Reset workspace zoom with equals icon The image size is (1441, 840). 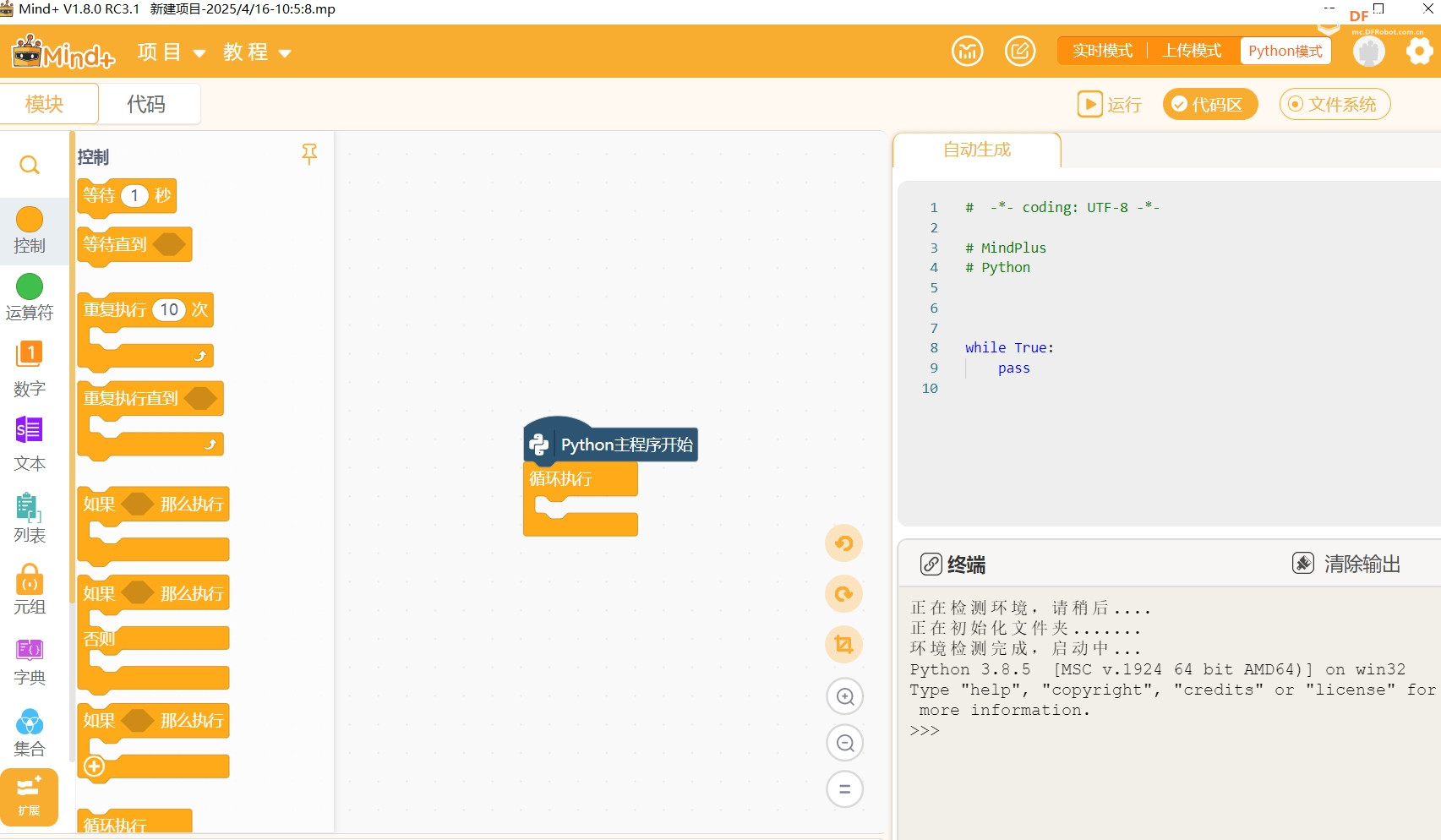coord(845,790)
